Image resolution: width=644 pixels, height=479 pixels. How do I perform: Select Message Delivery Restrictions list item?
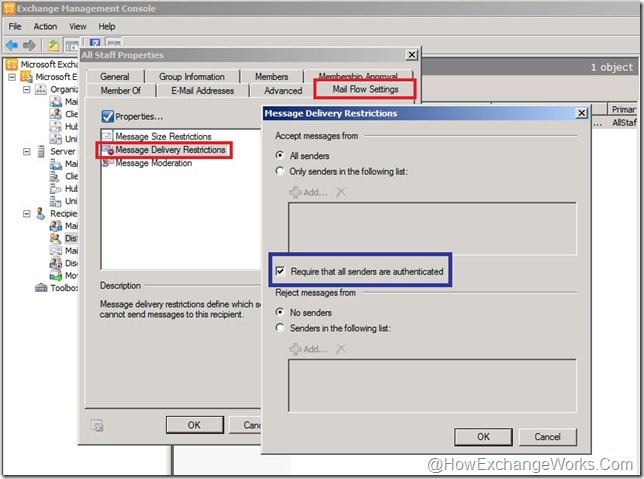tap(164, 150)
